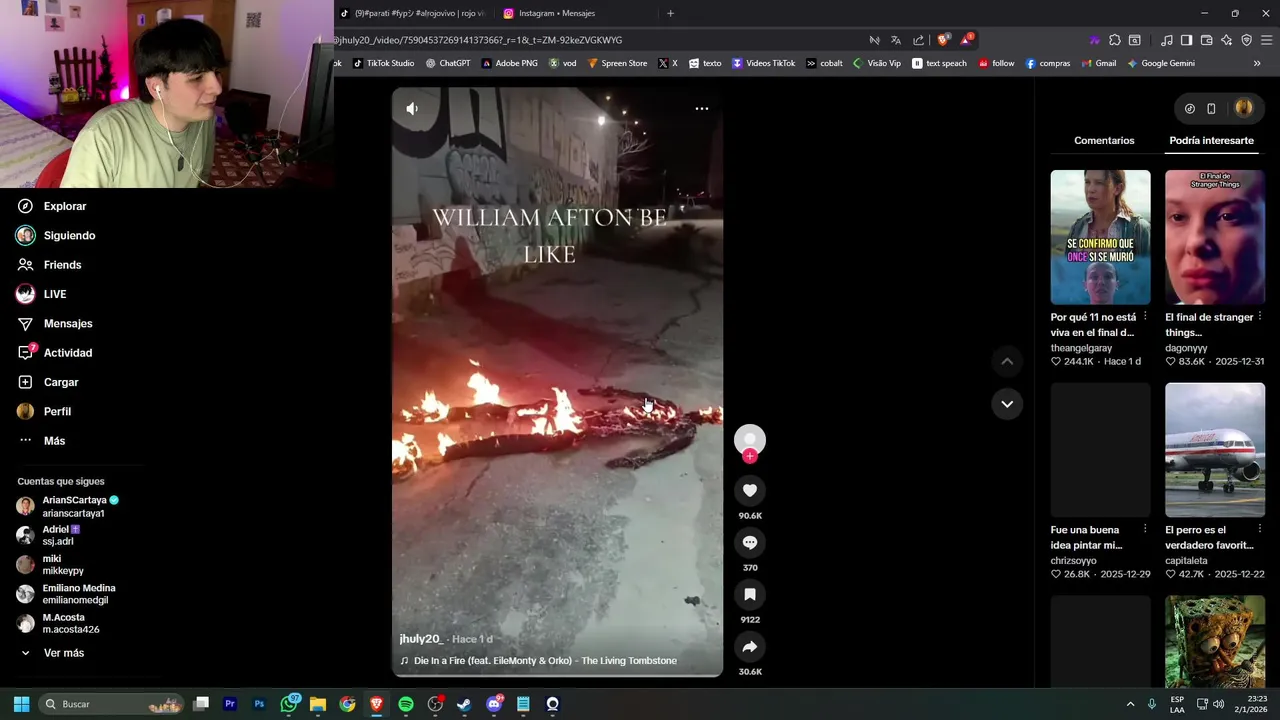Open the Adobe PNG bookmark

(x=509, y=63)
